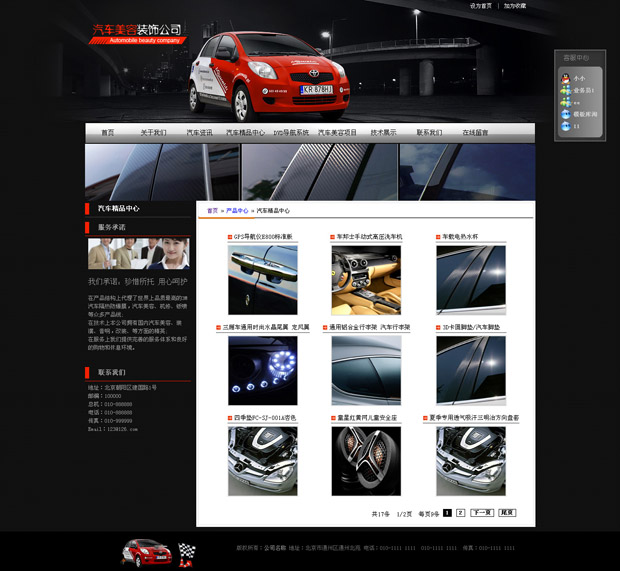Open the 车载电热水杯 product title
The image size is (620, 571).
460,237
